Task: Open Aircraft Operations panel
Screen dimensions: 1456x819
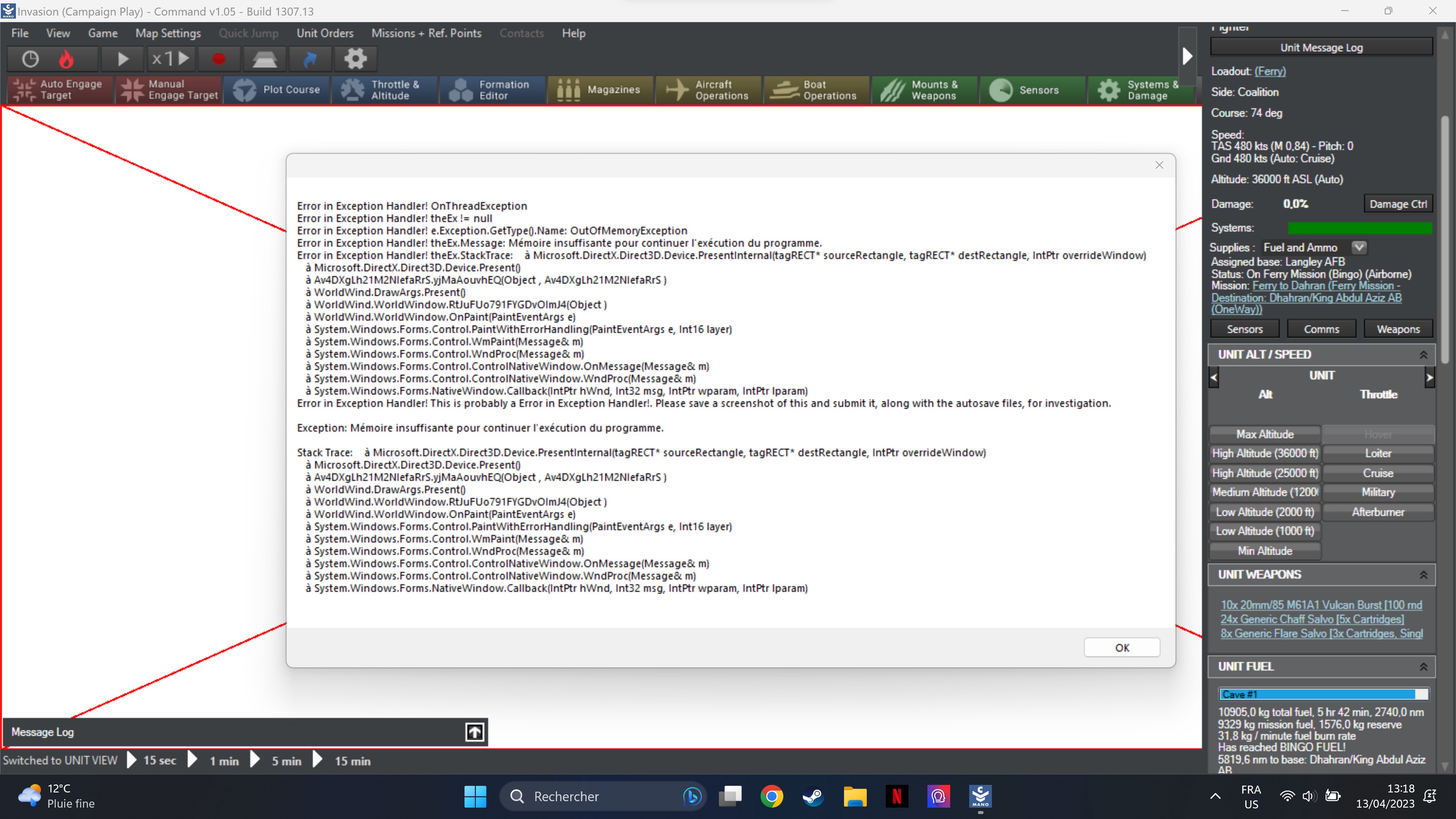Action: pos(709,90)
